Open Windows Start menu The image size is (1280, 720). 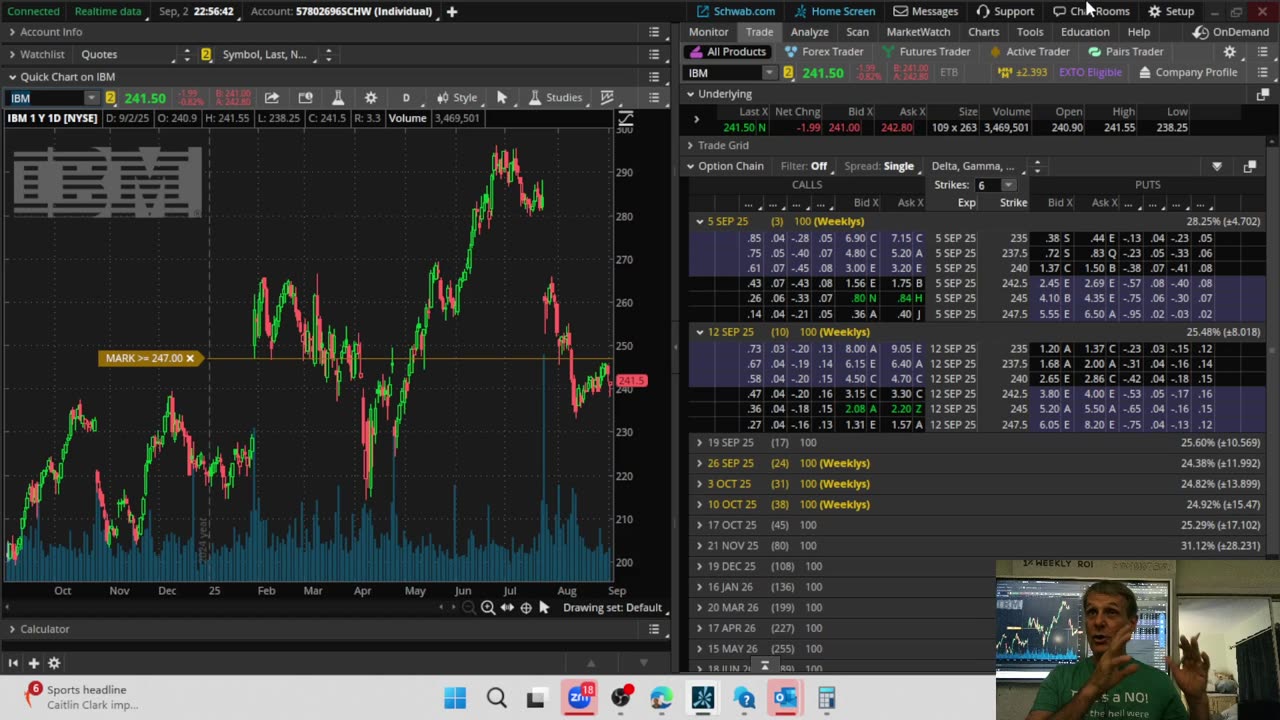[455, 697]
